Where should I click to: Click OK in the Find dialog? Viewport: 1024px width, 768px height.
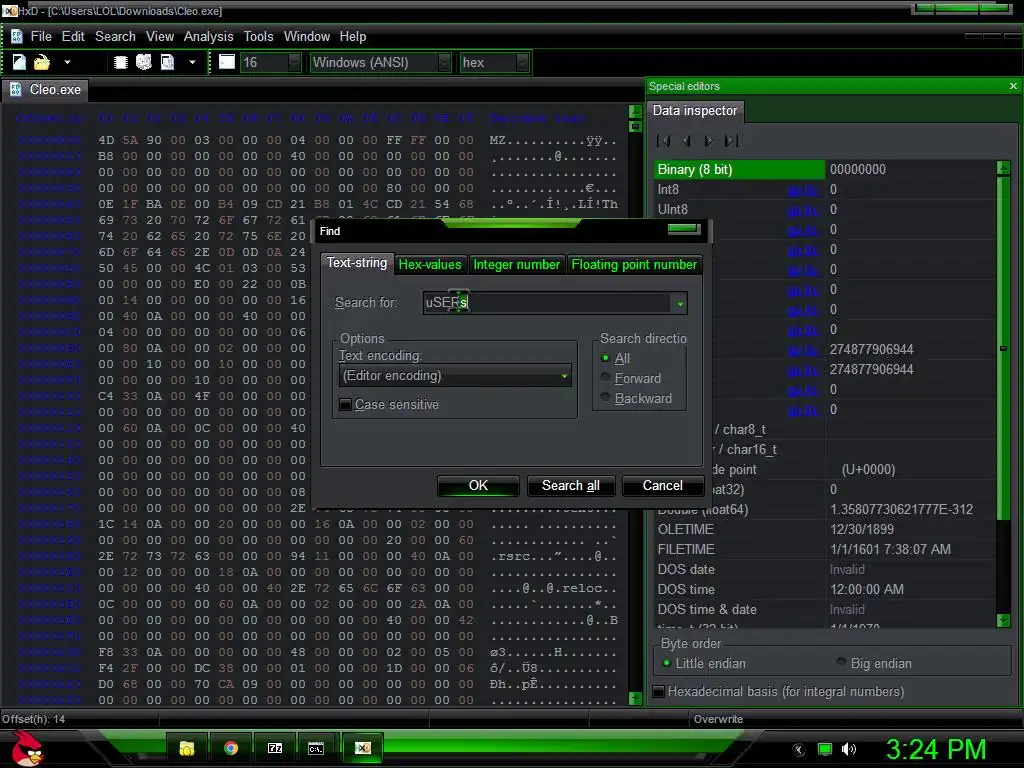click(x=478, y=486)
